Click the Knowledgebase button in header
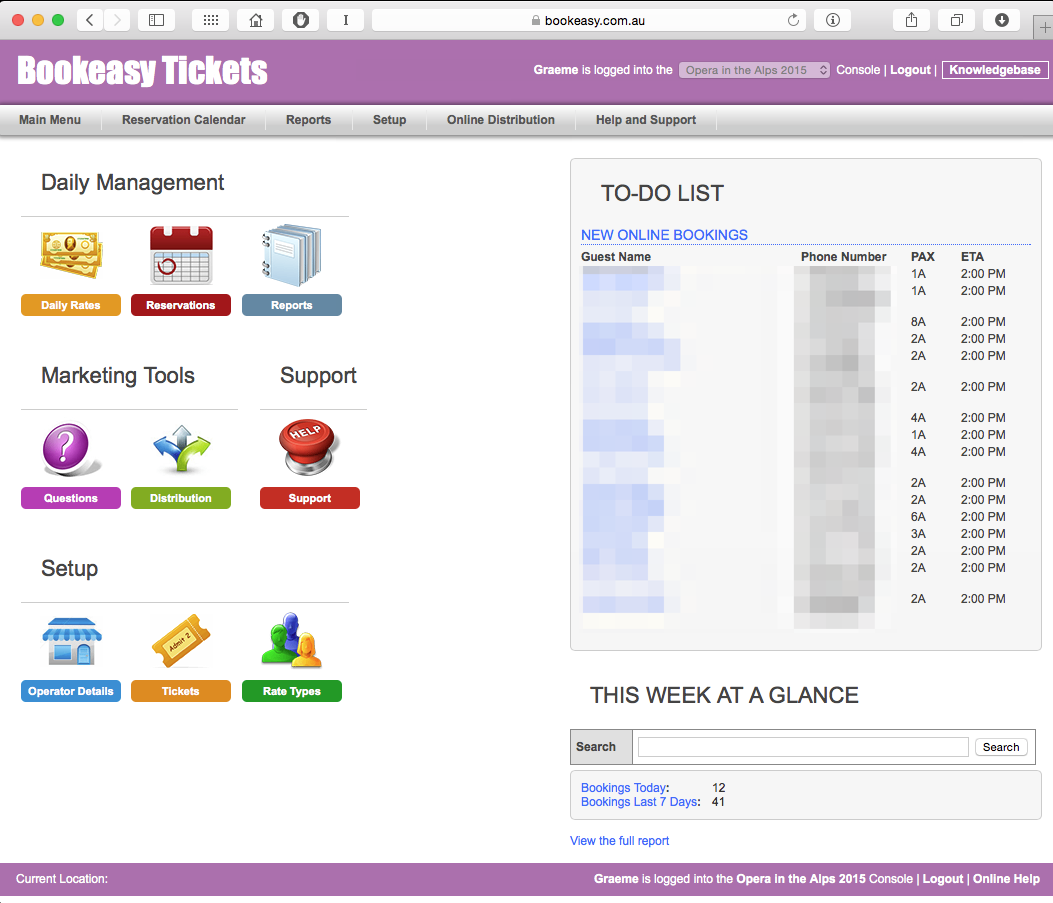Viewport: 1053px width, 903px height. click(x=995, y=70)
